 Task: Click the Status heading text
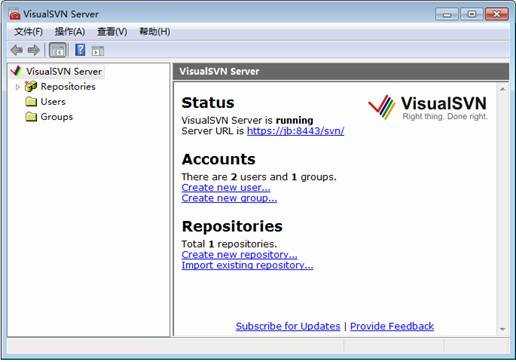(208, 103)
